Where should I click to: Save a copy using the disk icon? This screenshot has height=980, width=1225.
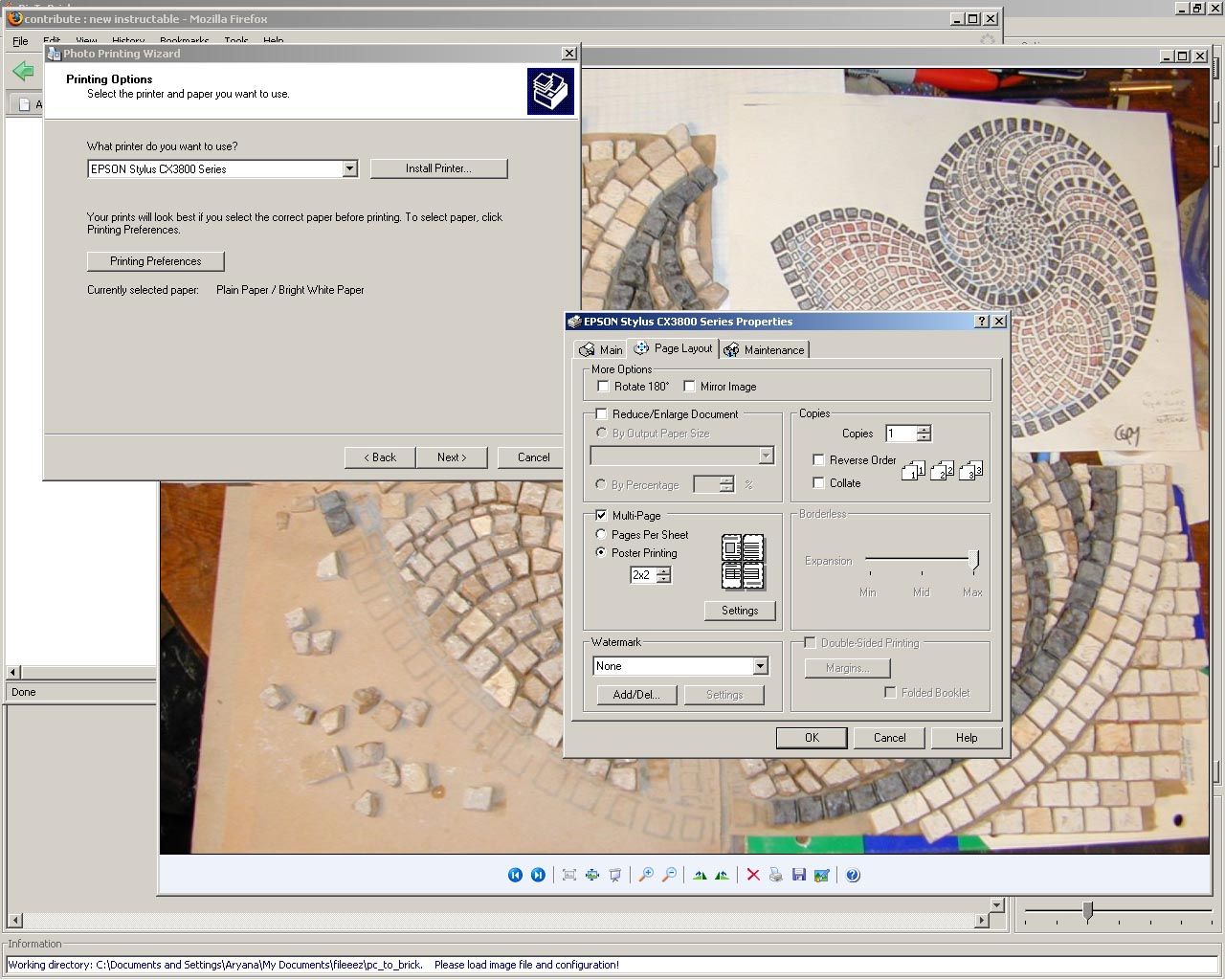[x=799, y=874]
